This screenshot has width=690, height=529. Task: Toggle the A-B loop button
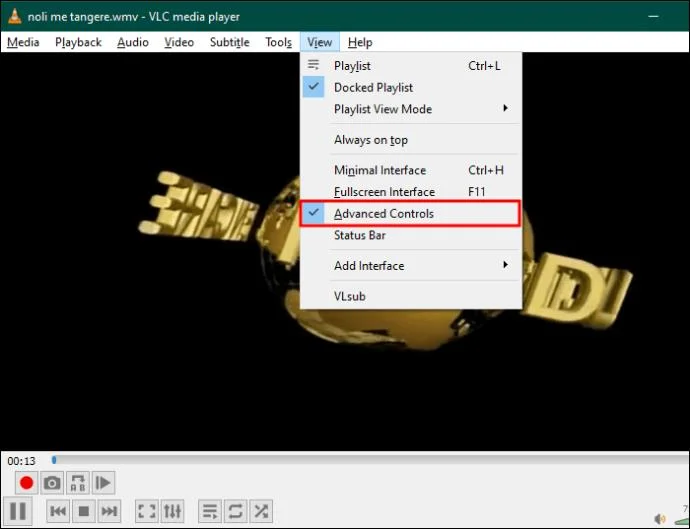[x=78, y=483]
